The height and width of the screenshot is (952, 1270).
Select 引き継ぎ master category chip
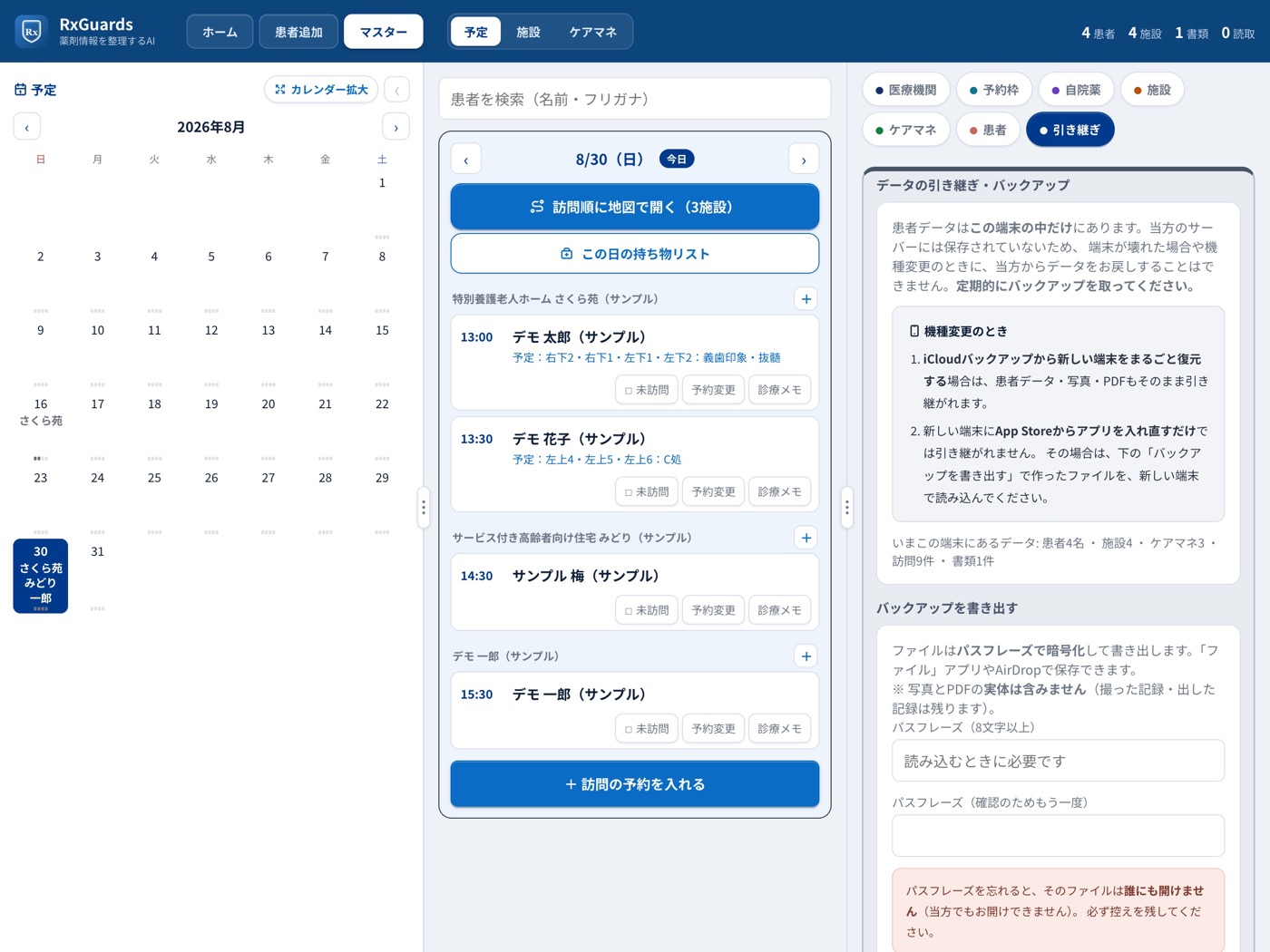coord(1070,130)
